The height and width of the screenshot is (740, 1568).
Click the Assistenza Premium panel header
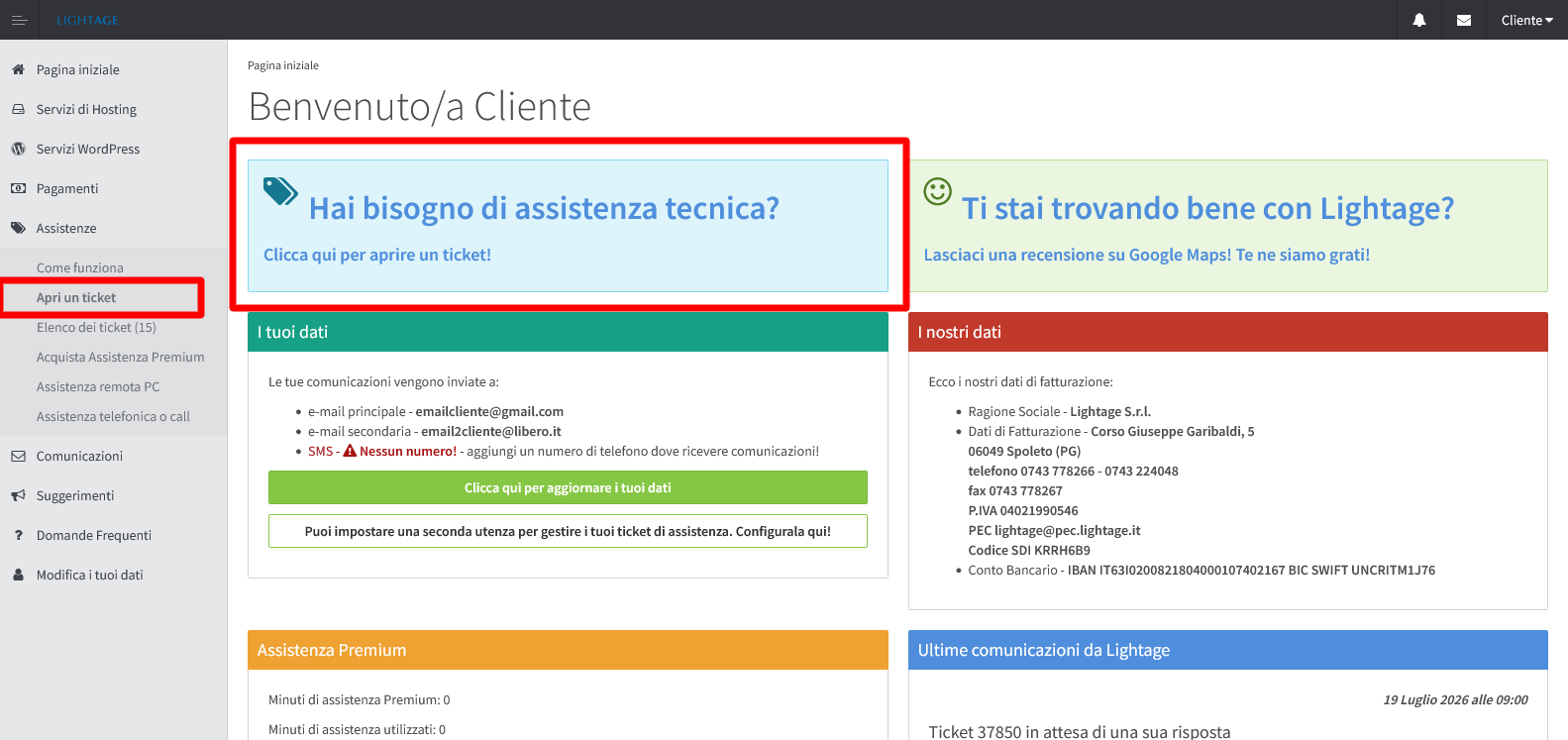click(x=568, y=650)
